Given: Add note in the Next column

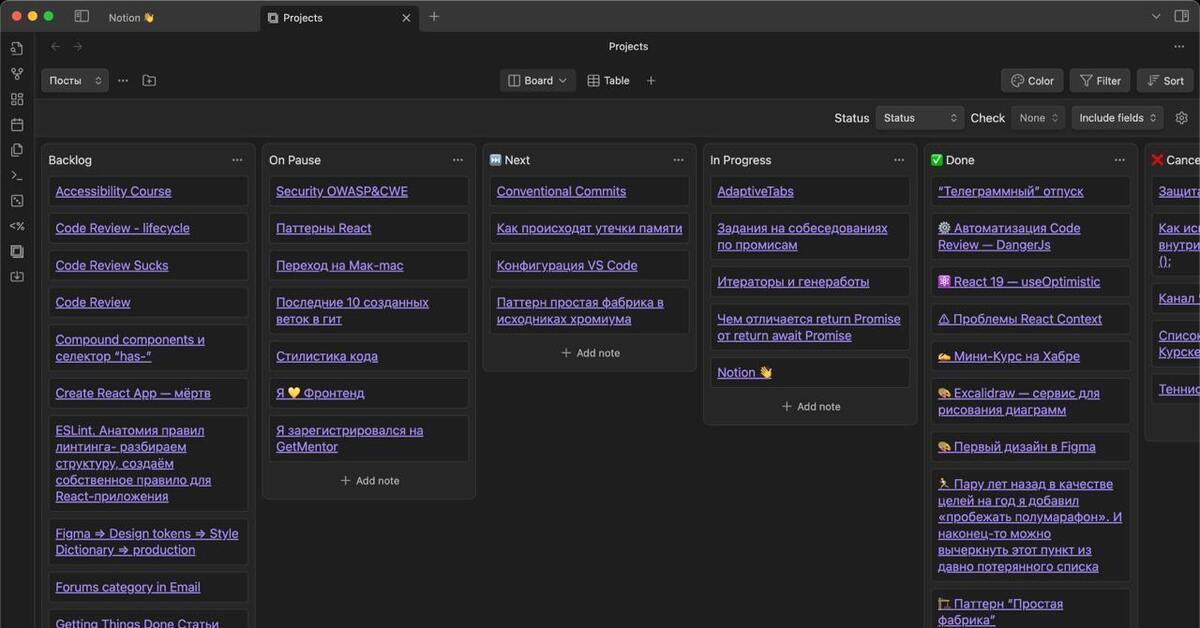Looking at the screenshot, I should pyautogui.click(x=590, y=353).
